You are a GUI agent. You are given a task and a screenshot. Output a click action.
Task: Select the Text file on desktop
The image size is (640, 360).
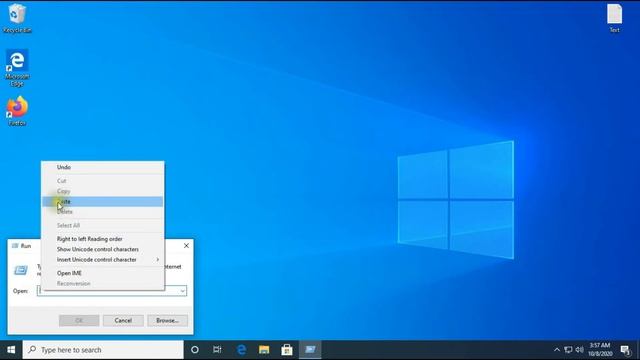[614, 18]
